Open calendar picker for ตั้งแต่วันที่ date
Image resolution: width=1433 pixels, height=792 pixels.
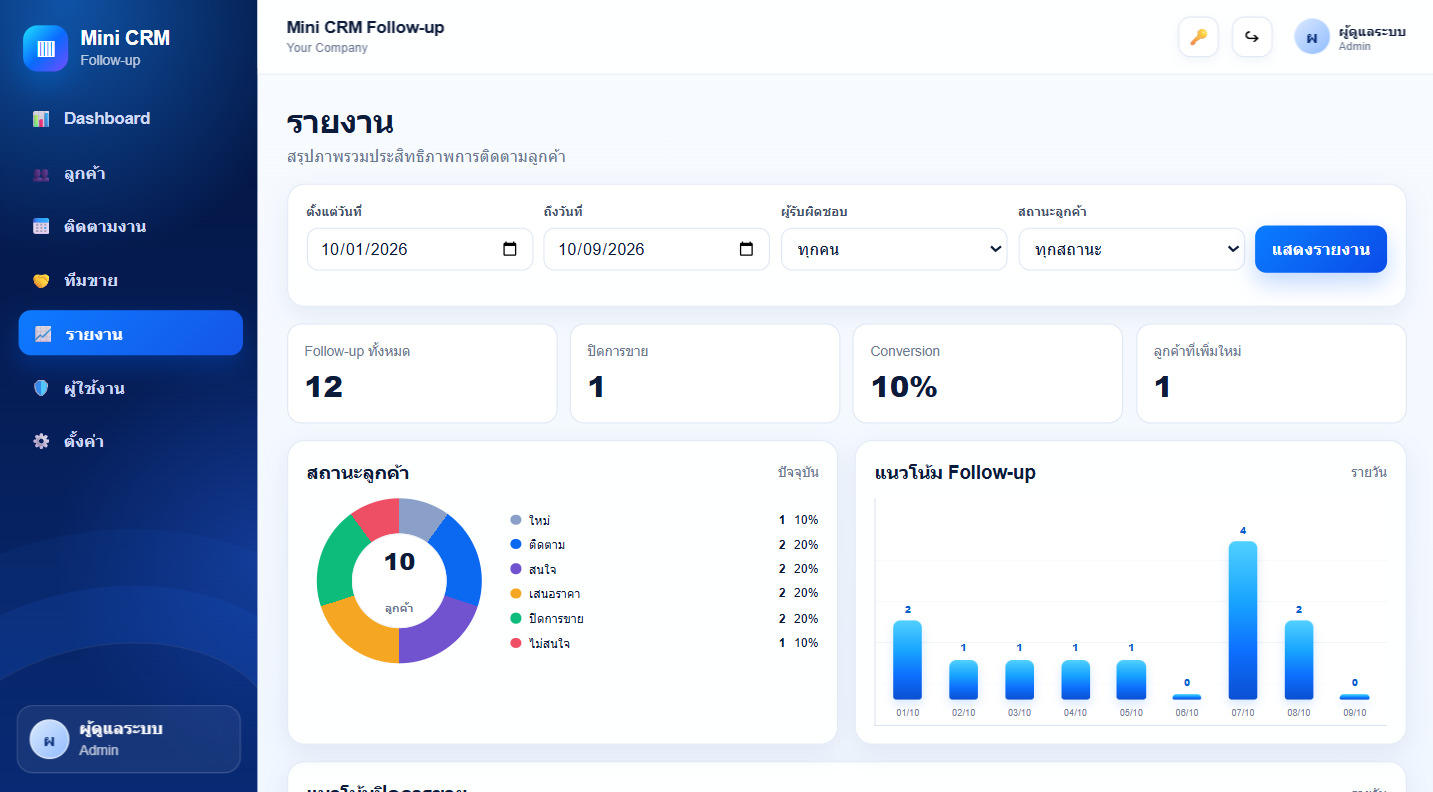pyautogui.click(x=510, y=249)
